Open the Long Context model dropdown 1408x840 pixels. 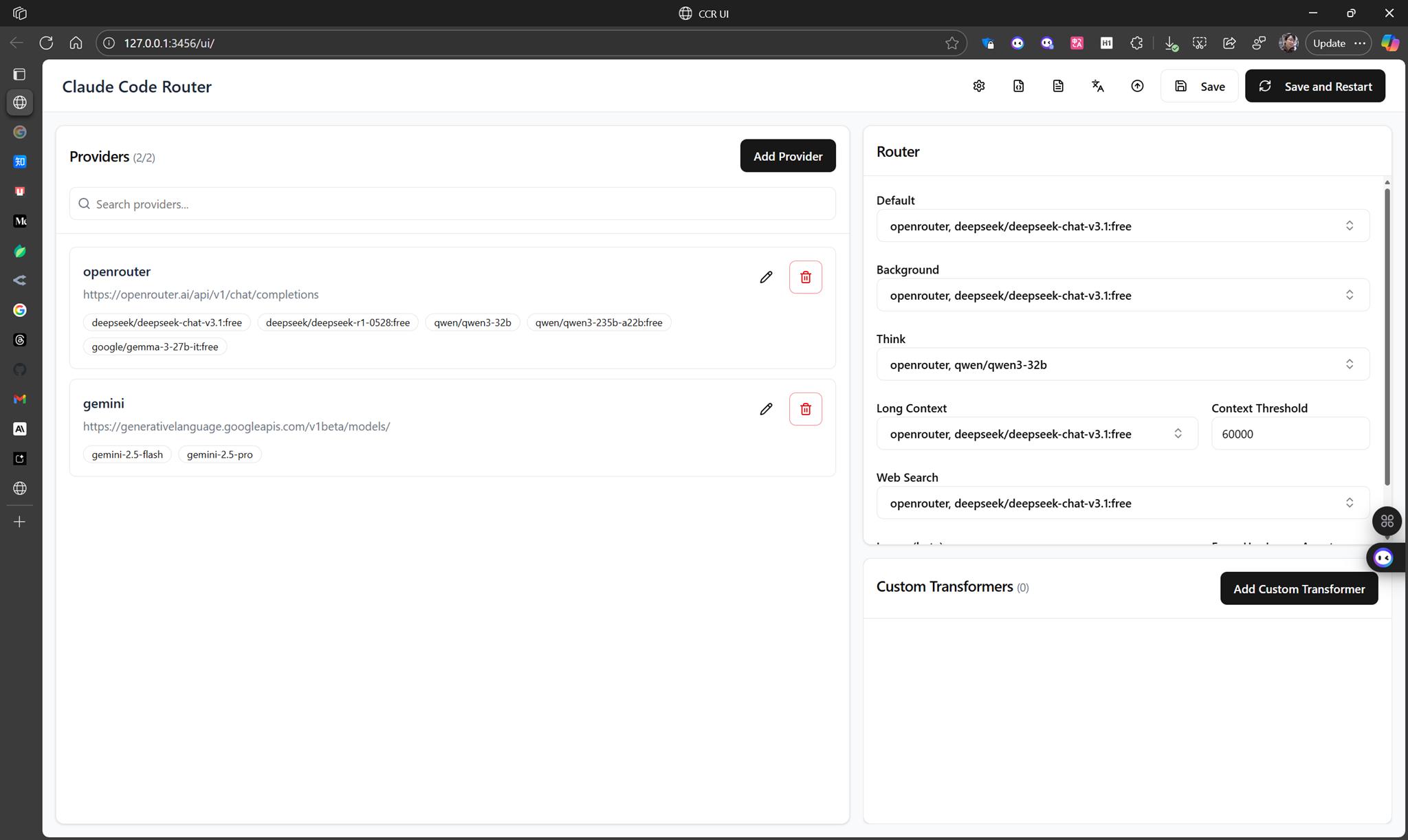coord(1036,434)
